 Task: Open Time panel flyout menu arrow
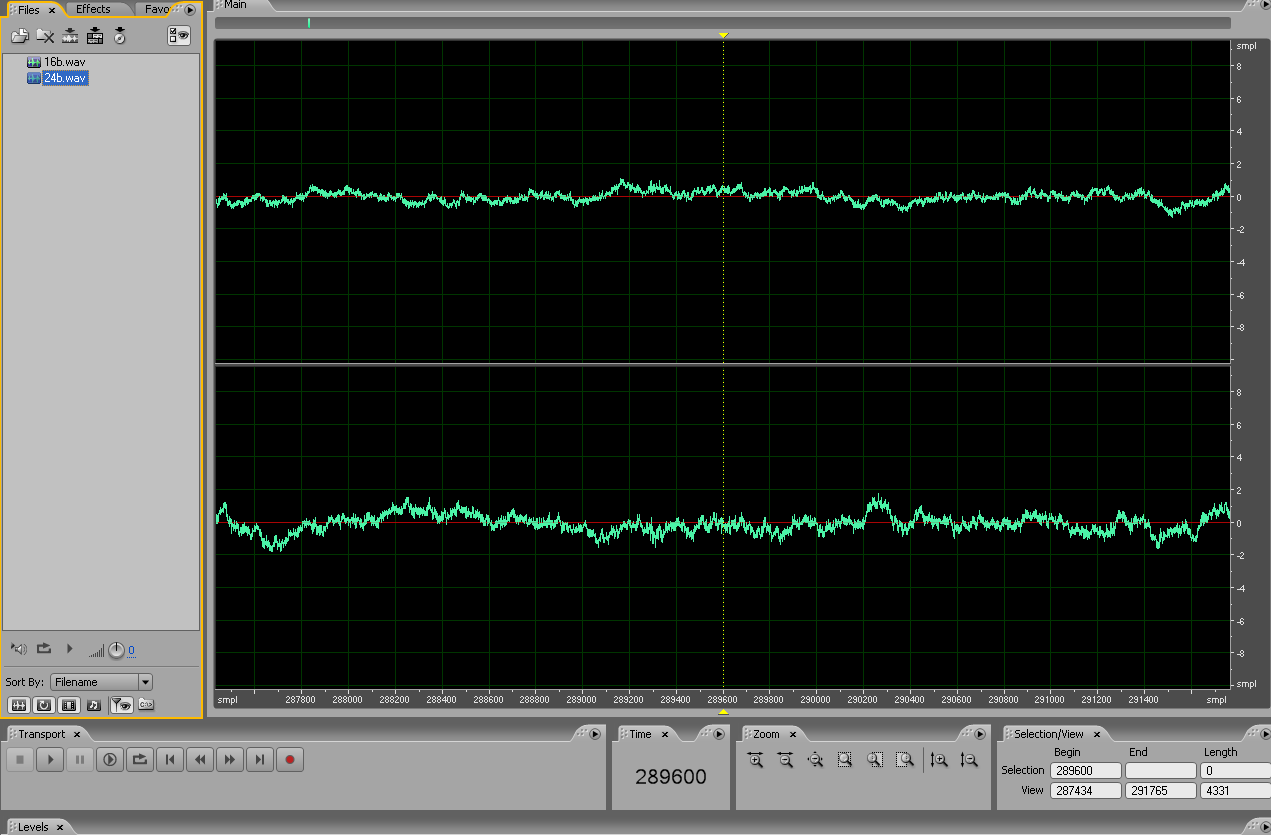click(718, 734)
